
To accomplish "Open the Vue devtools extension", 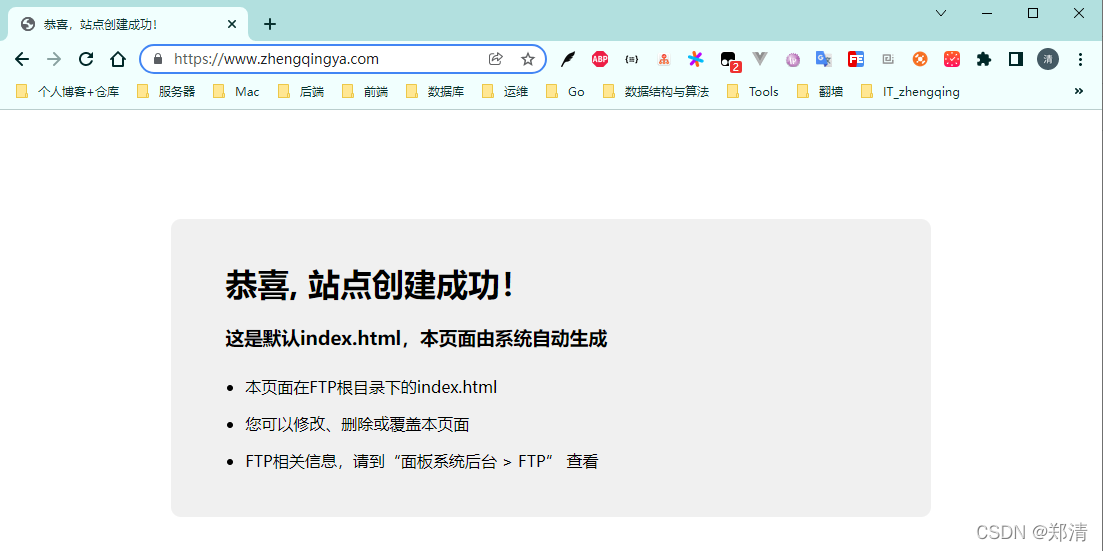I will pyautogui.click(x=760, y=59).
